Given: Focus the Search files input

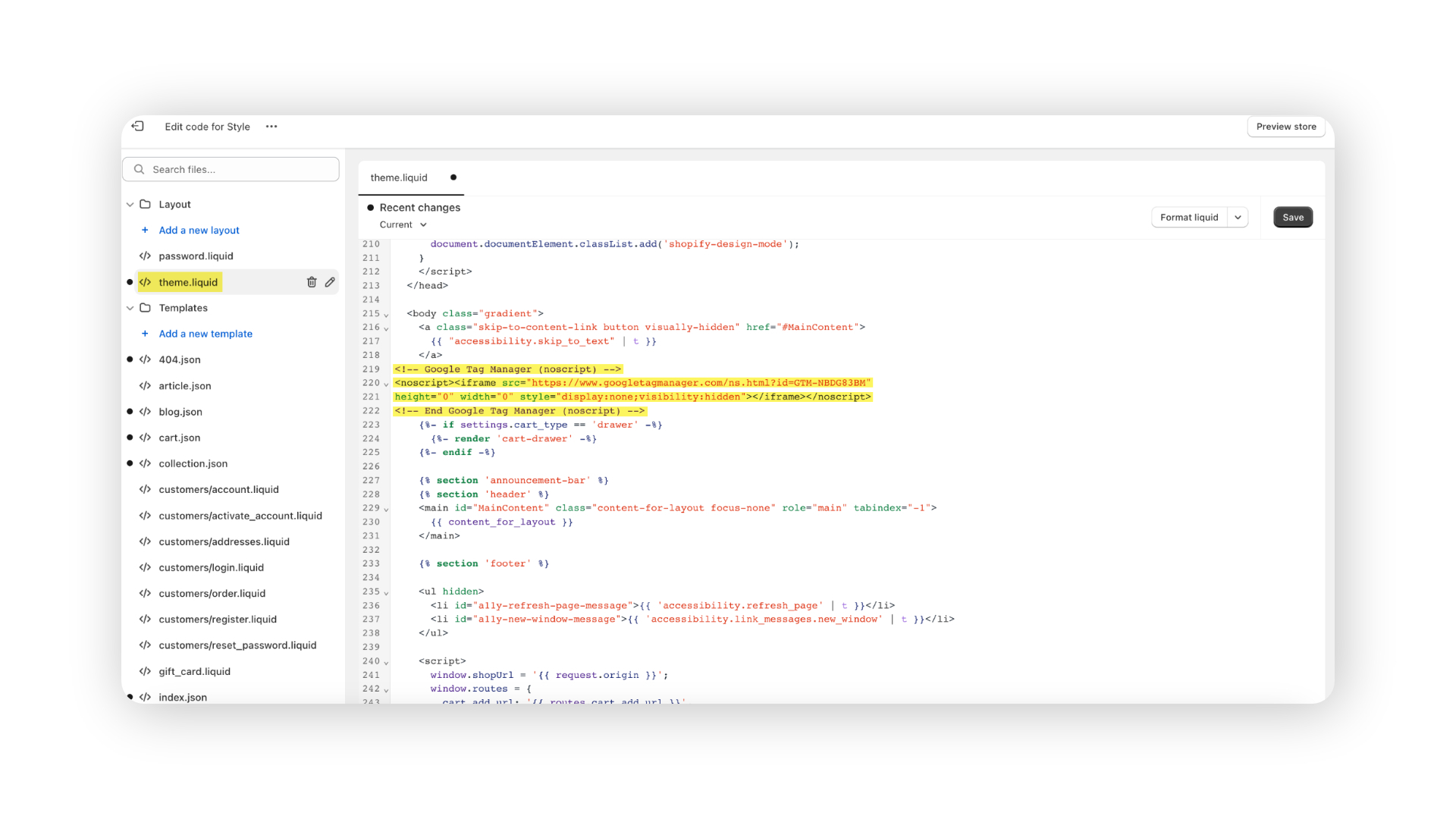Looking at the screenshot, I should 231,169.
